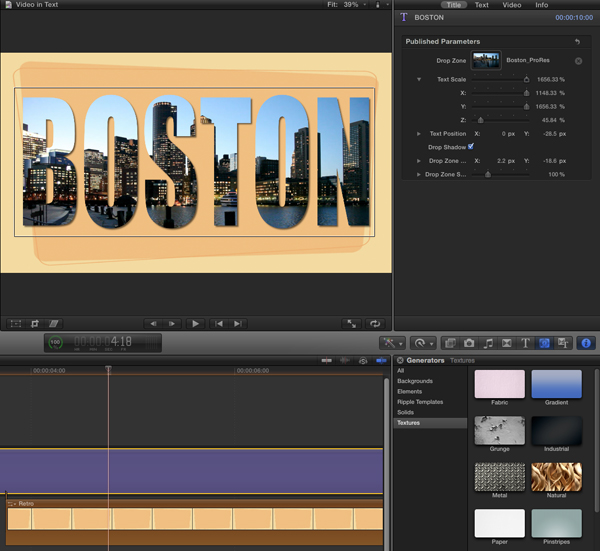Viewport: 600px width, 551px height.
Task: Expand the Text Position parameter
Action: [419, 134]
